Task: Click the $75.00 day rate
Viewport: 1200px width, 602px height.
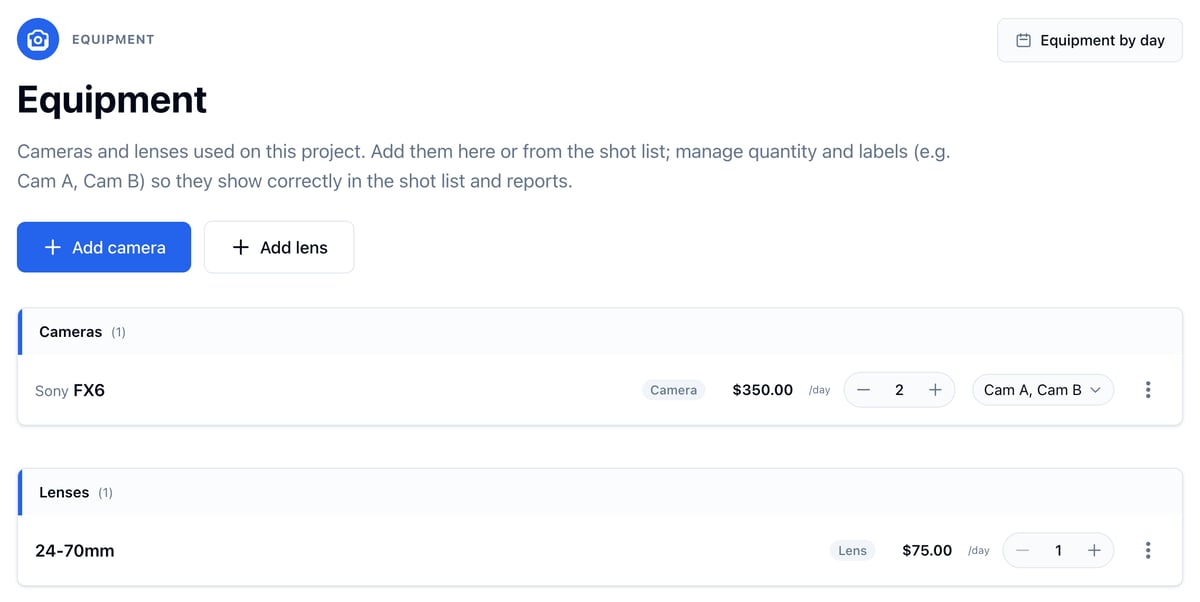Action: click(x=927, y=550)
